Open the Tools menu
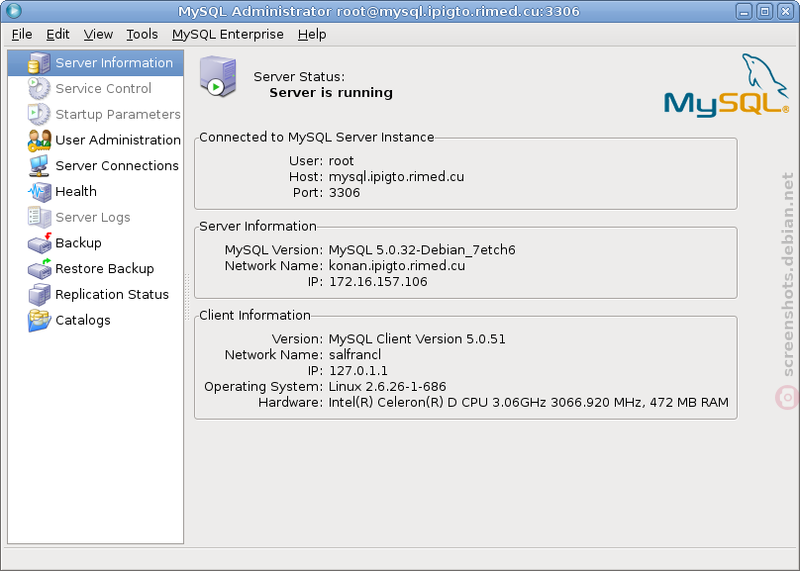The height and width of the screenshot is (571, 800). (142, 34)
